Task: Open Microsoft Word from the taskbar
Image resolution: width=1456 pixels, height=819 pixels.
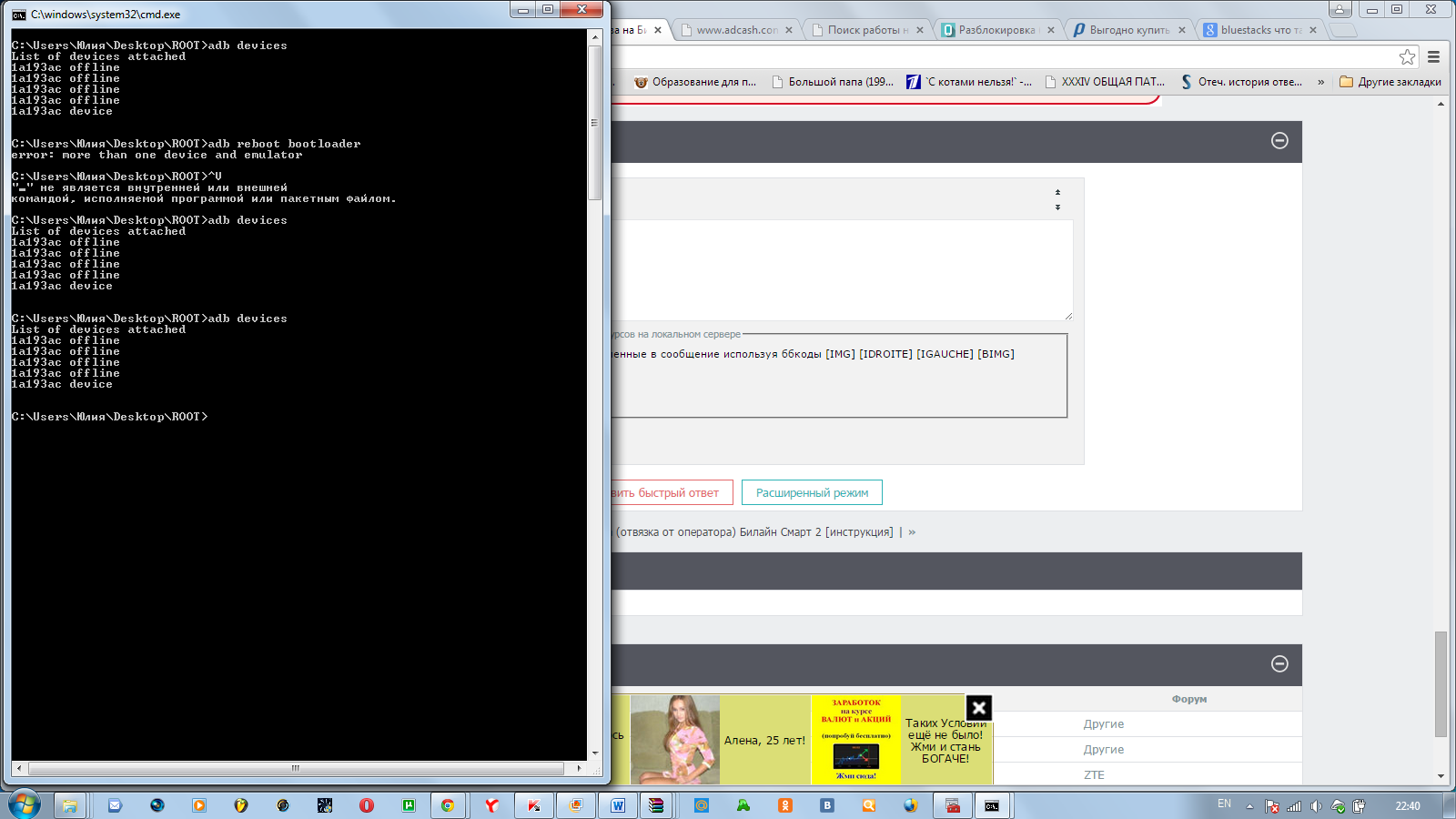Action: click(618, 805)
